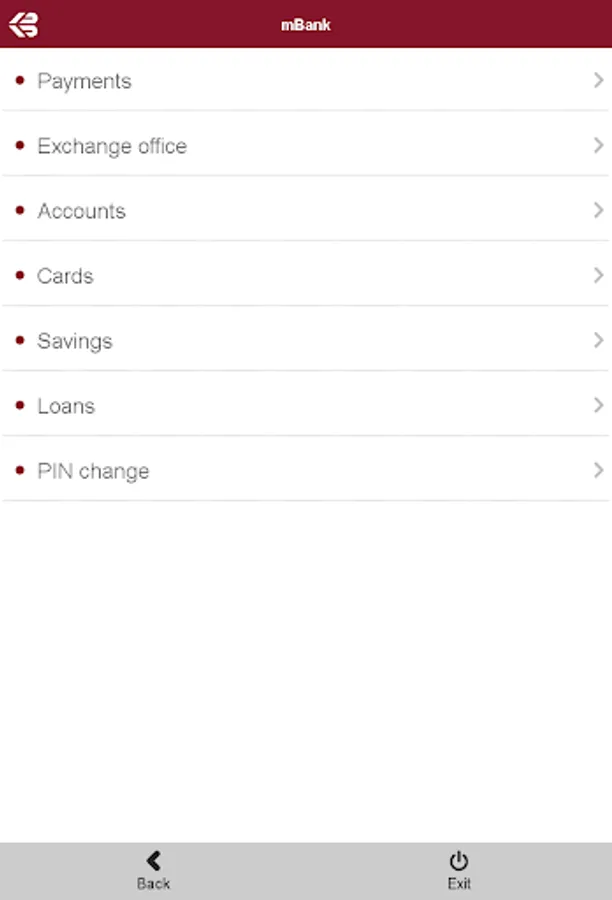Click the red bullet beside Accounts
Viewport: 612px width, 900px height.
pos(20,210)
